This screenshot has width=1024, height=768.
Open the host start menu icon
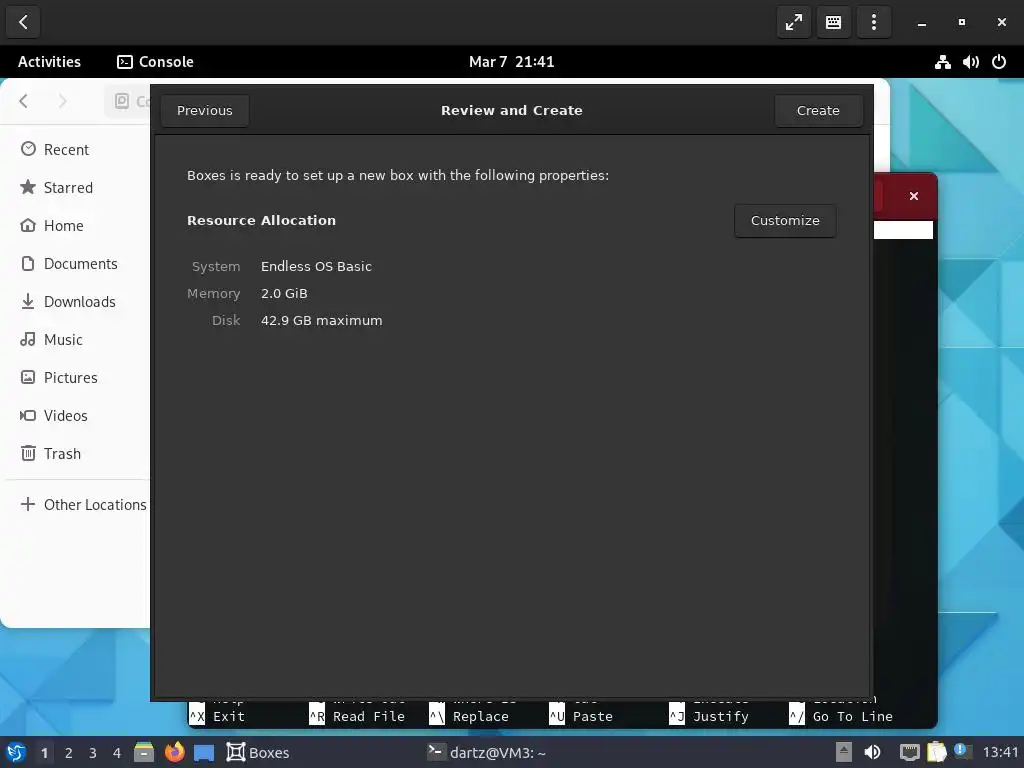[x=16, y=752]
